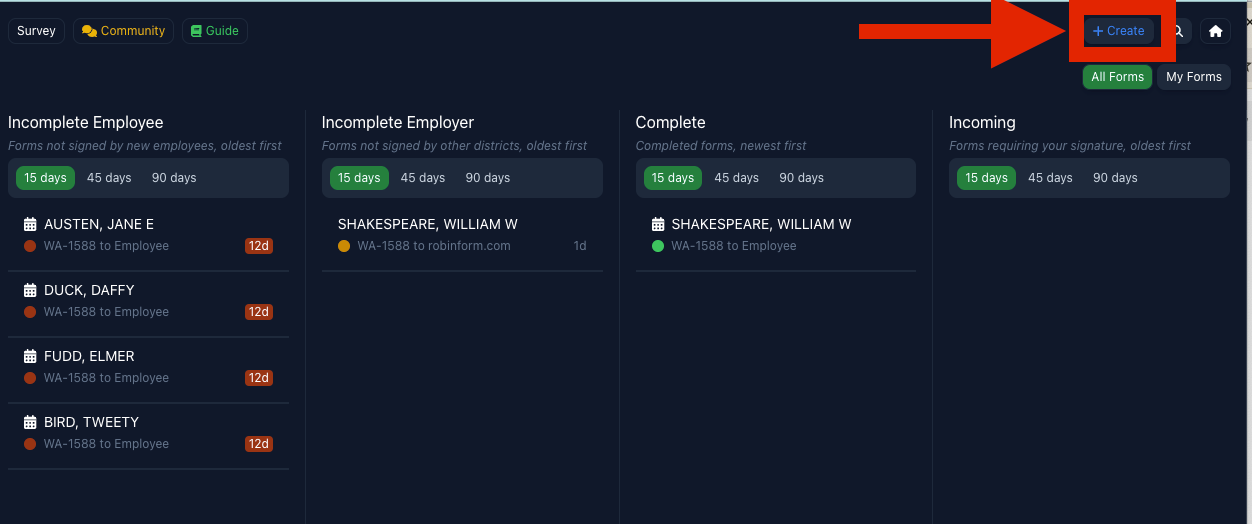Screen dimensions: 1252x524
Task: Click calendar icon beside Complete SHAKESPEARE entry
Action: [x=658, y=224]
